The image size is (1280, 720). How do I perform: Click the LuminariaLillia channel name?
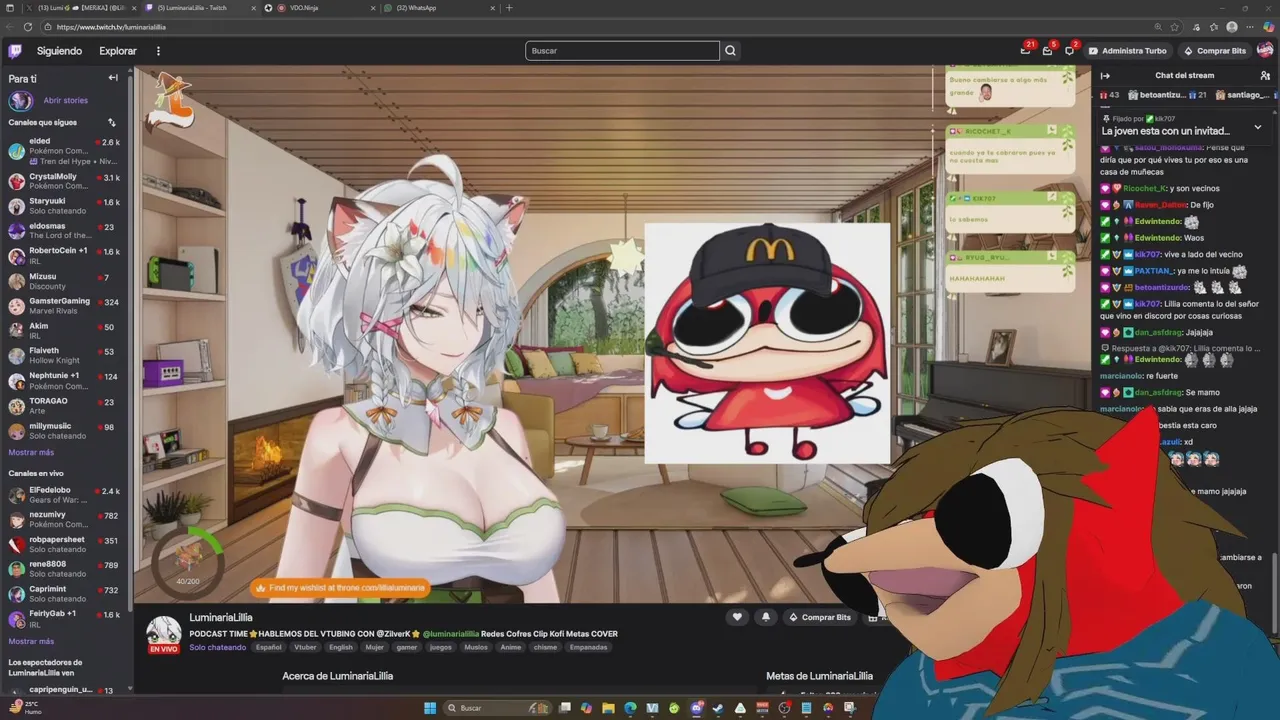[221, 617]
